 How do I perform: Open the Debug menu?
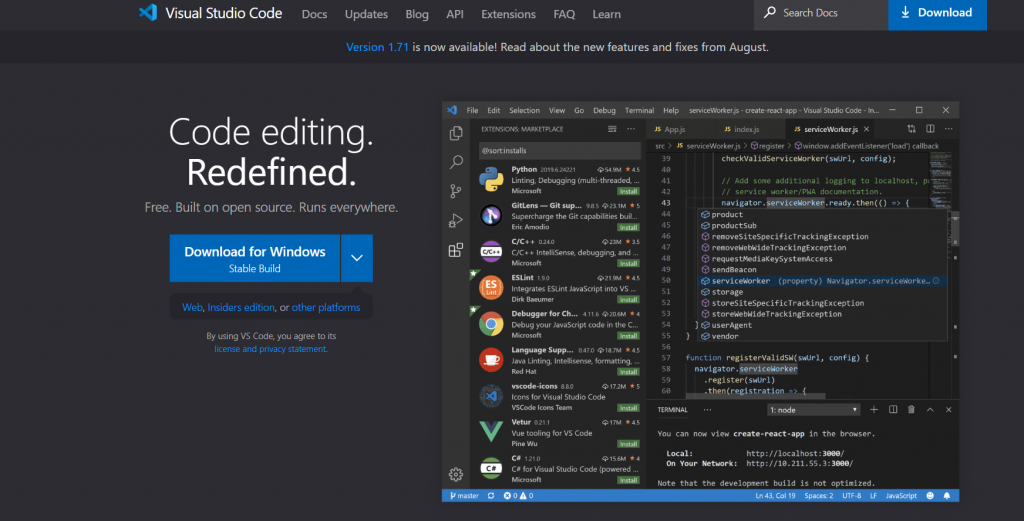pos(604,110)
